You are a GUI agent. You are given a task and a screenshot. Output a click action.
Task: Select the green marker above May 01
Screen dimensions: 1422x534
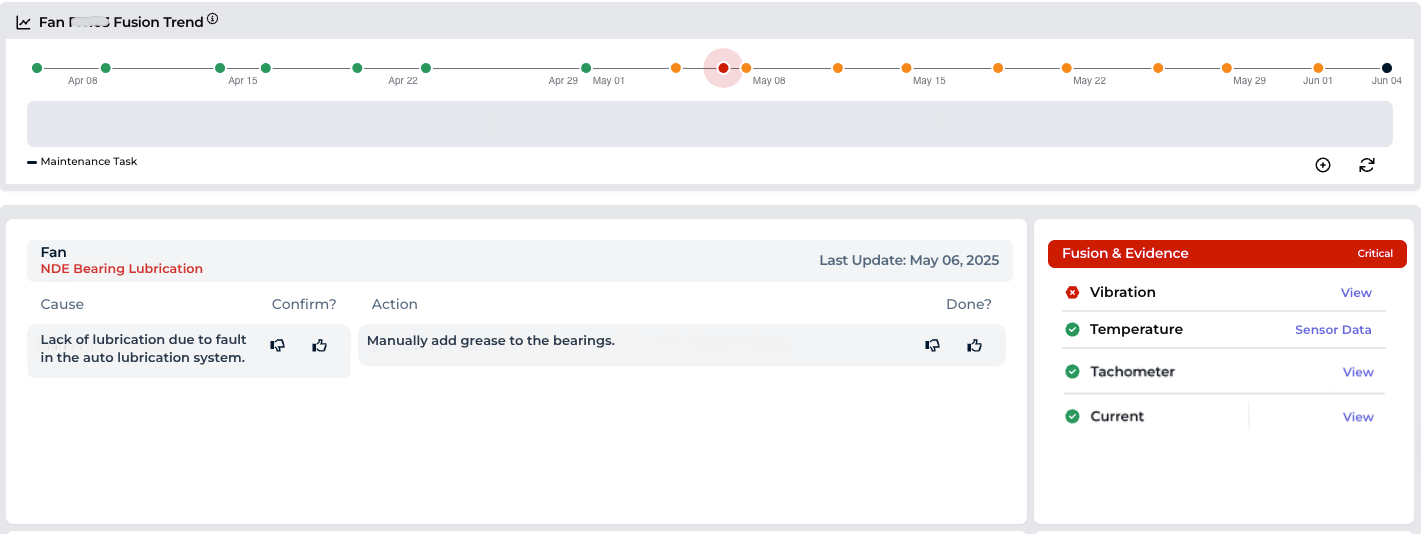click(586, 68)
